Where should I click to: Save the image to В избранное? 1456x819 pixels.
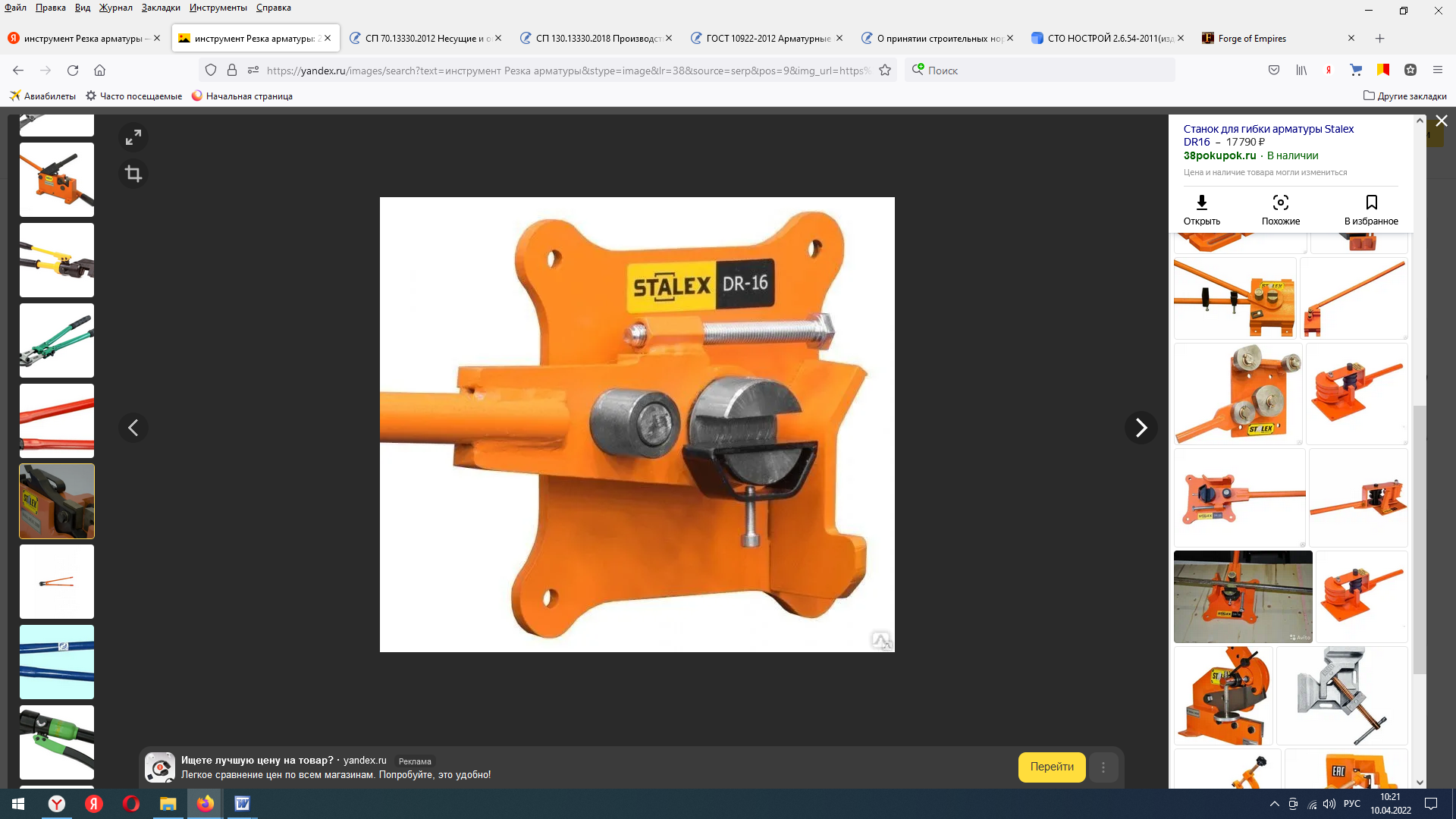[x=1371, y=210]
